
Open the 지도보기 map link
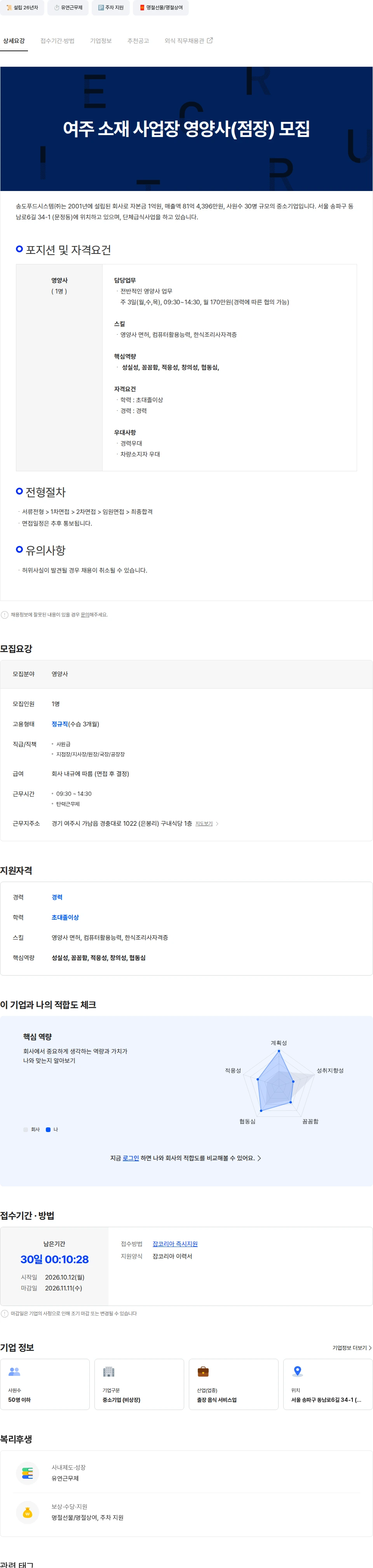tap(204, 823)
